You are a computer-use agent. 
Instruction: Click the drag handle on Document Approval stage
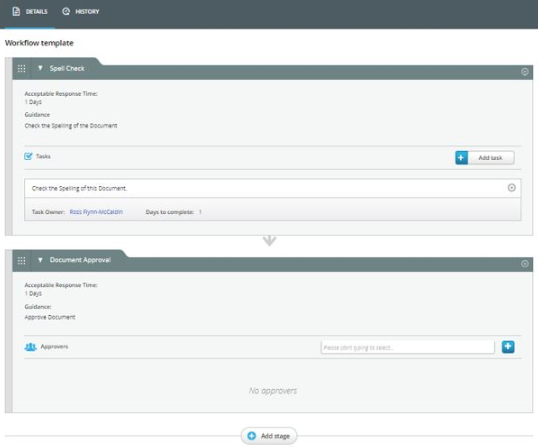pos(21,261)
